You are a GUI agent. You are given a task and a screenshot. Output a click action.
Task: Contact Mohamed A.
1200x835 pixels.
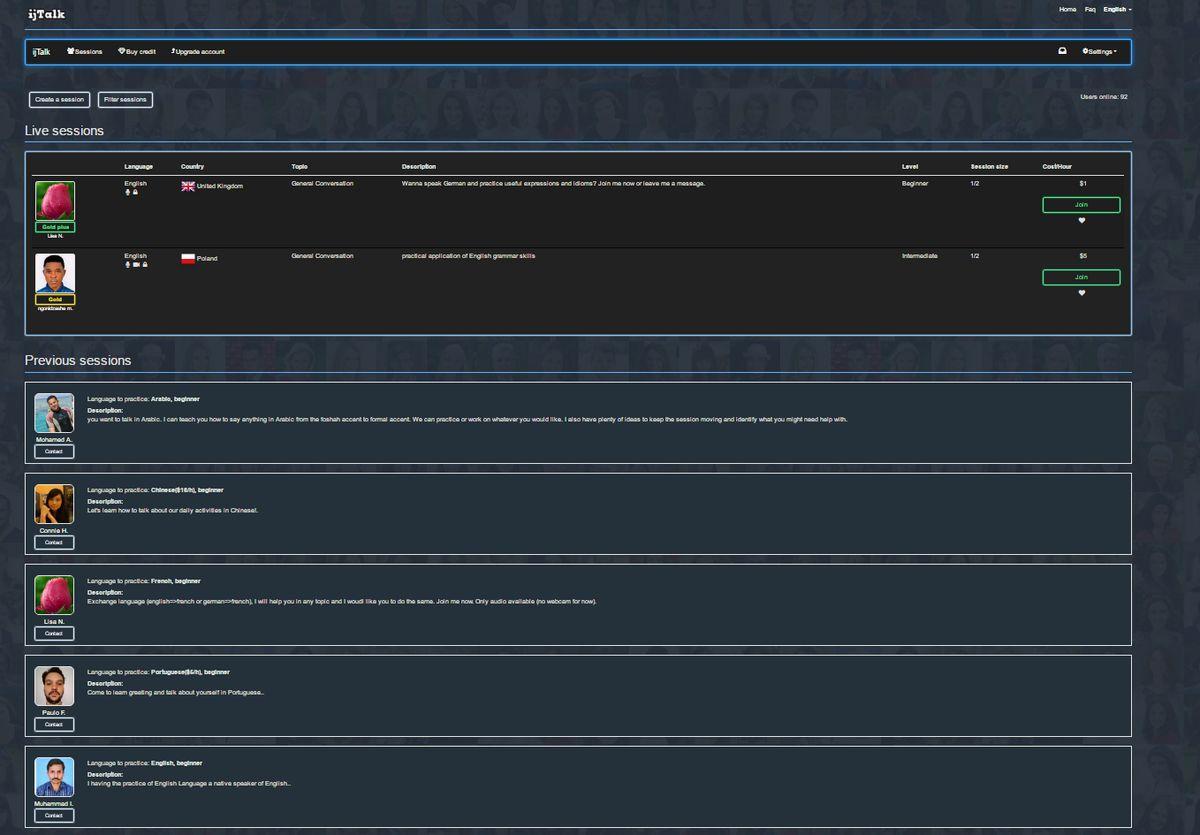54,451
